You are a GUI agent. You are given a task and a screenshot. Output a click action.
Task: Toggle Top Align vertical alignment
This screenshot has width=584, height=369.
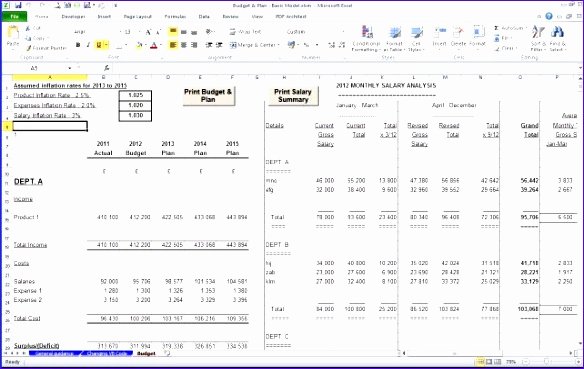pyautogui.click(x=173, y=31)
